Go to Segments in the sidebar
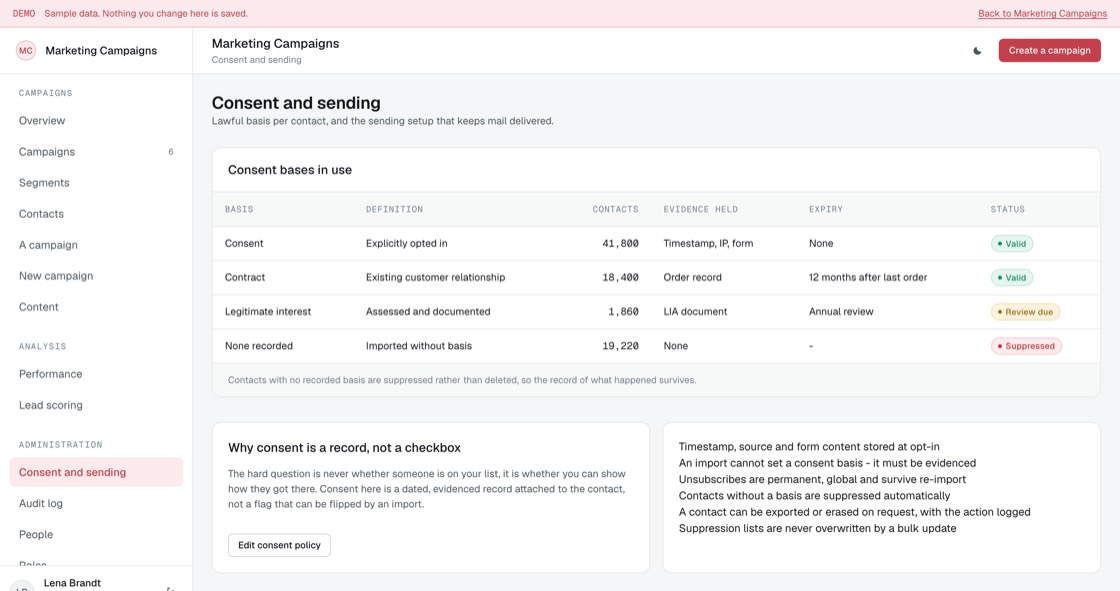 (96, 183)
